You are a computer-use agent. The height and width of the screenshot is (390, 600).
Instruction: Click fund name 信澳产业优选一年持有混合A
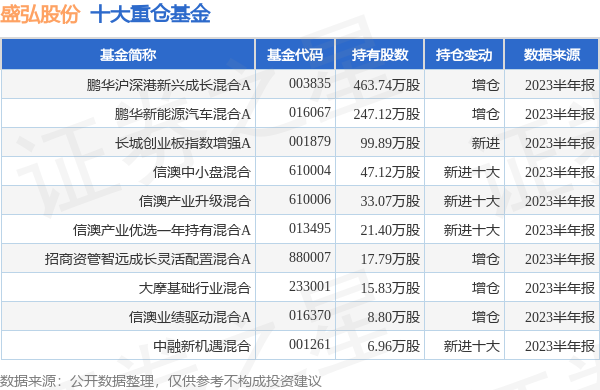coord(161,230)
